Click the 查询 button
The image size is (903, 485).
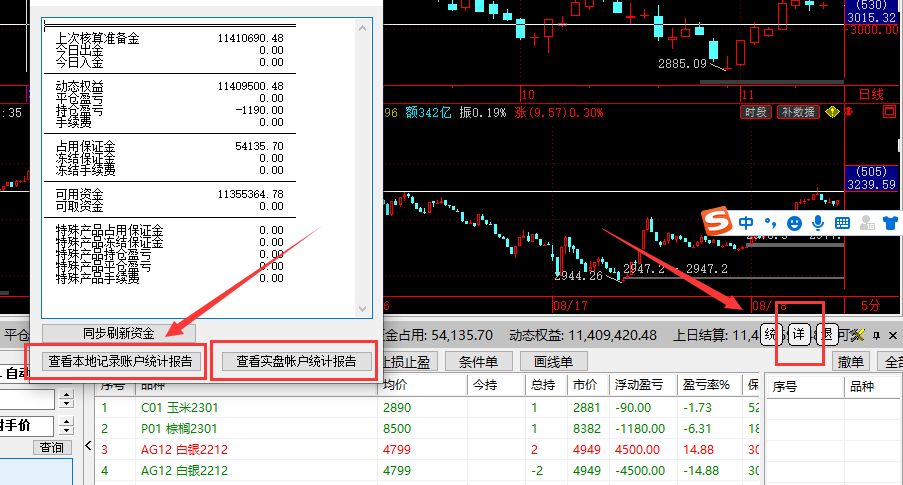[x=52, y=448]
